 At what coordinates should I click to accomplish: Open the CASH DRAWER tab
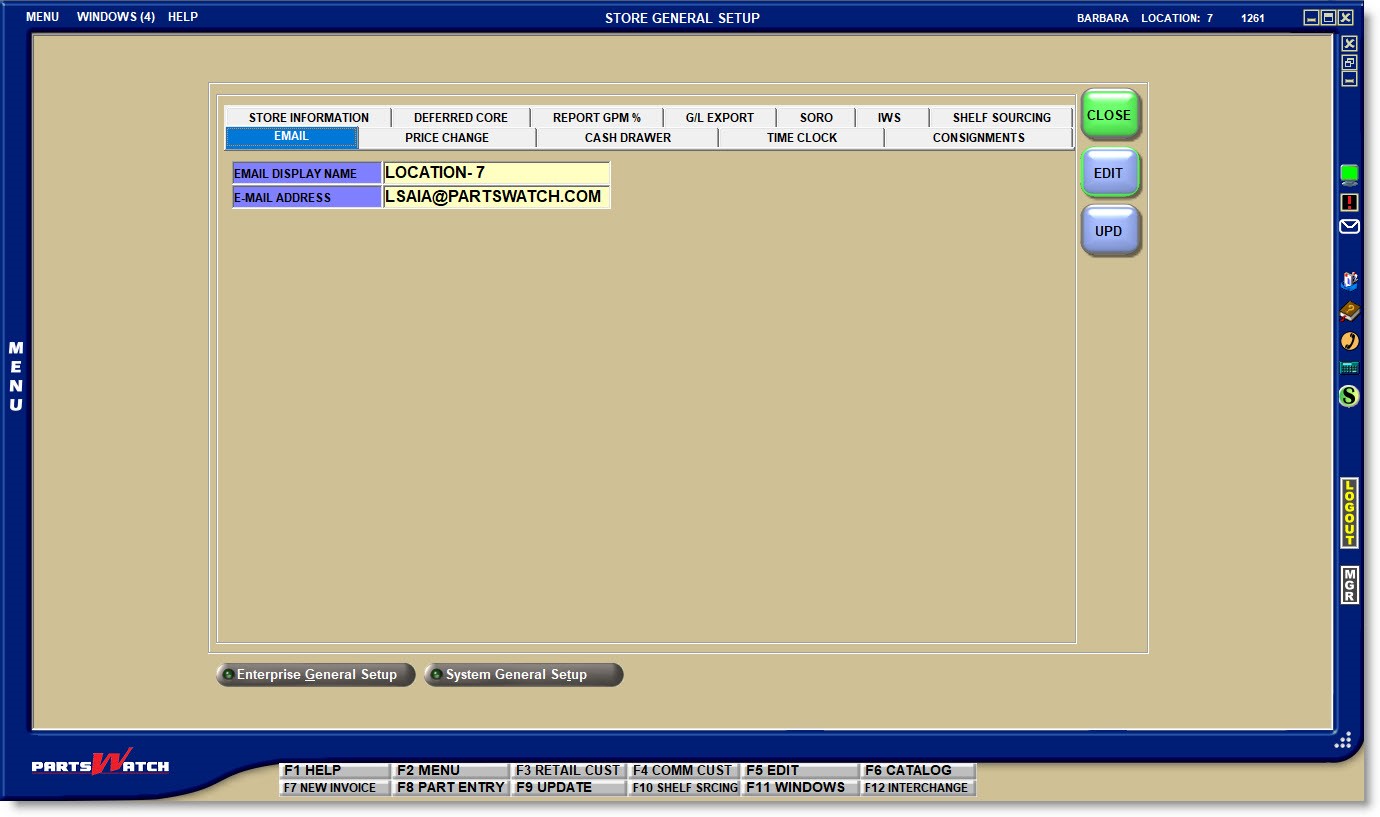click(x=627, y=138)
